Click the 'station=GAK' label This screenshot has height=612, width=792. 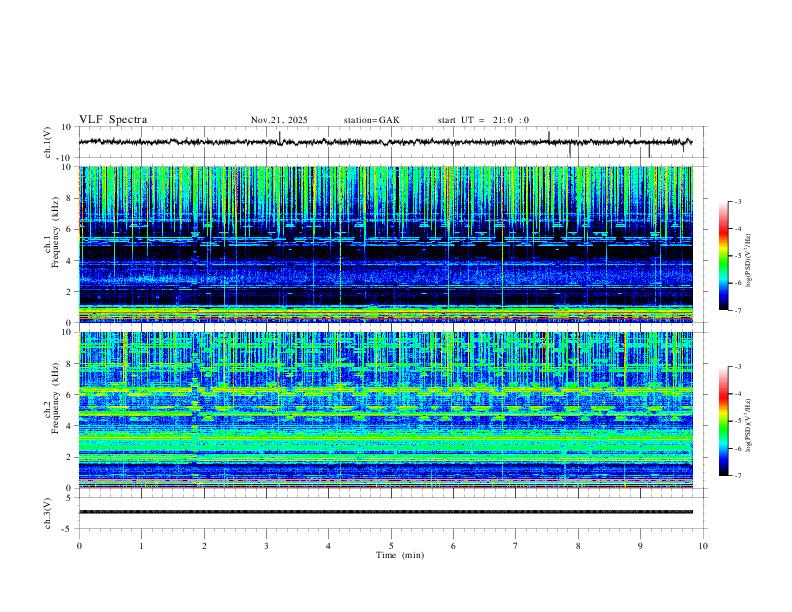(371, 120)
